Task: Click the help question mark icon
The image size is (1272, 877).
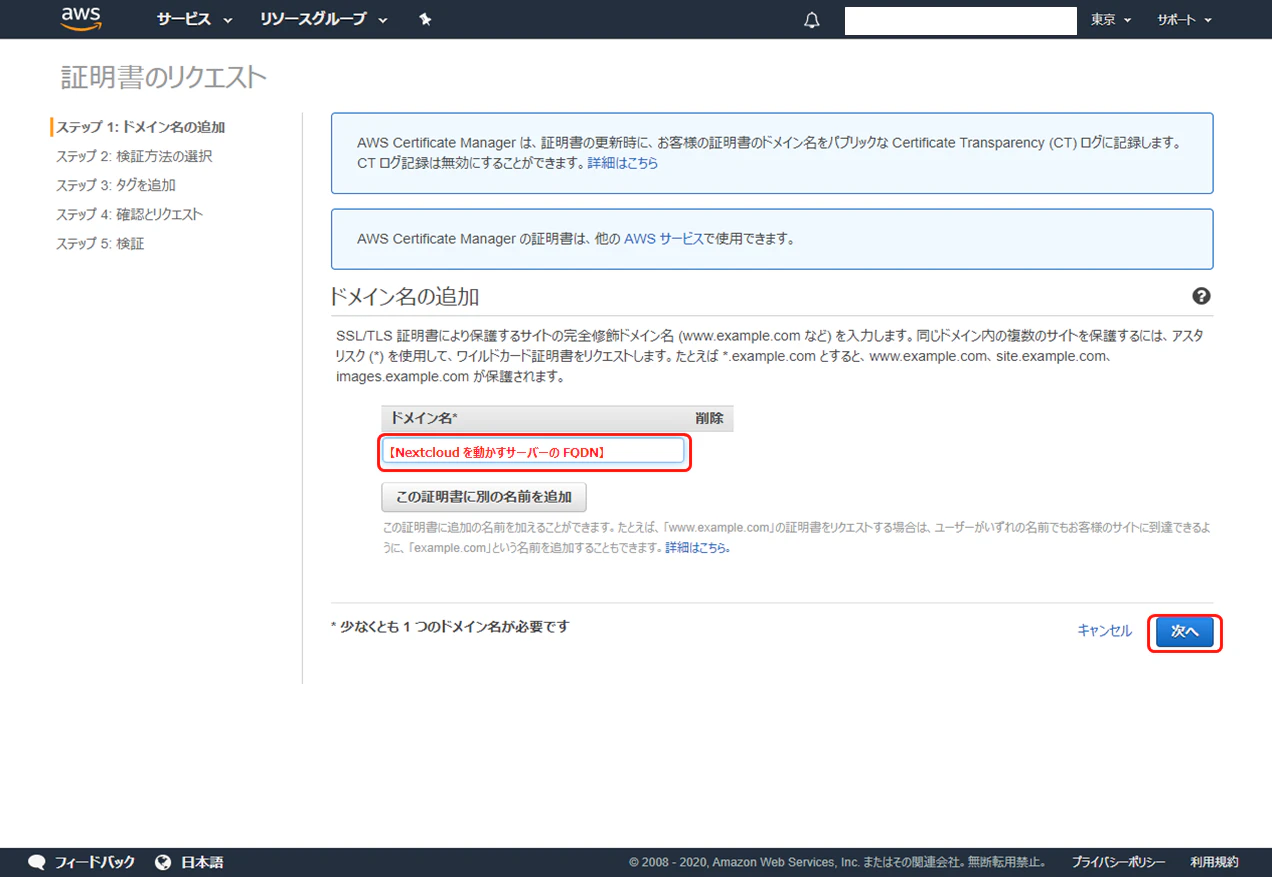Action: tap(1201, 296)
